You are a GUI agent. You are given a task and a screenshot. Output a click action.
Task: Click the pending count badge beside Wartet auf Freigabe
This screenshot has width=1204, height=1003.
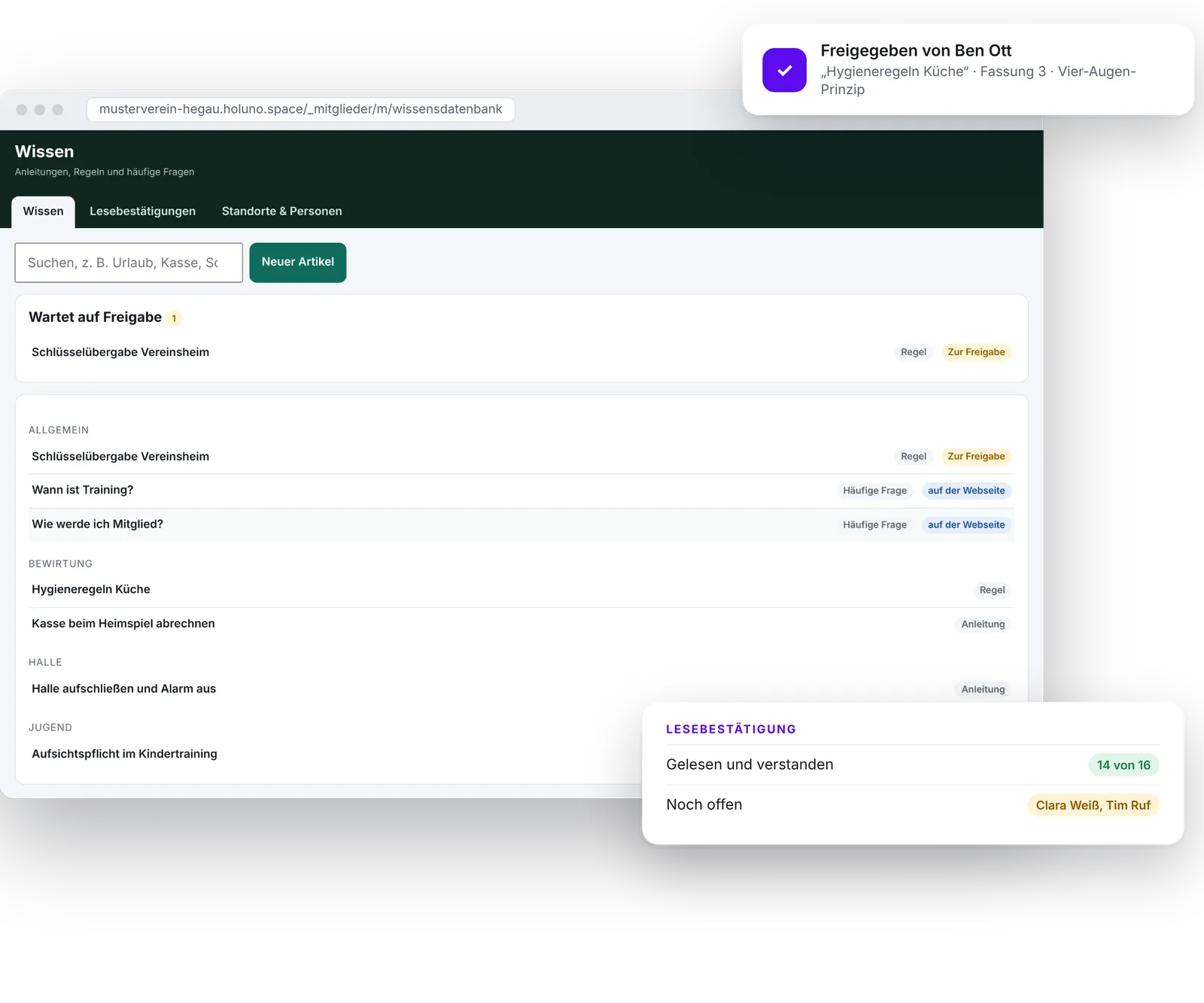174,318
